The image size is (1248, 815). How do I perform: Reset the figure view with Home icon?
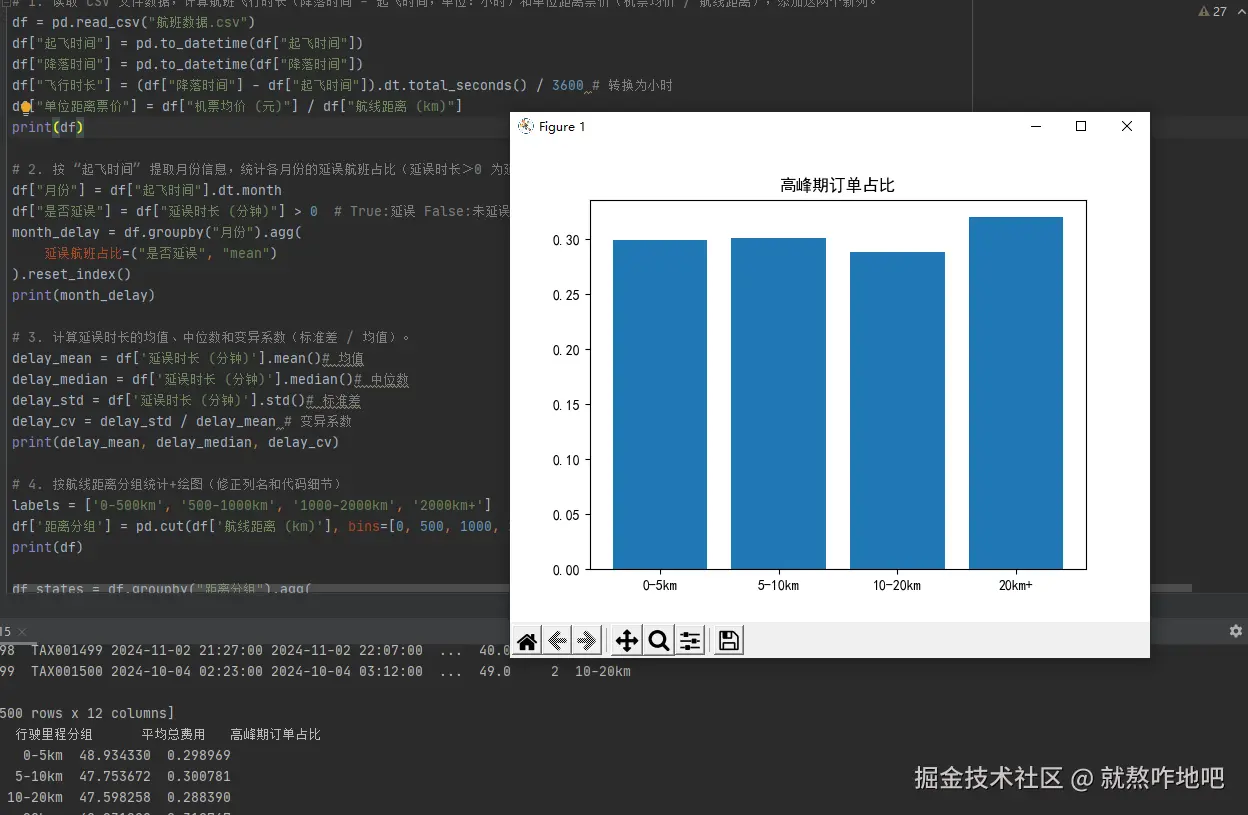point(527,641)
